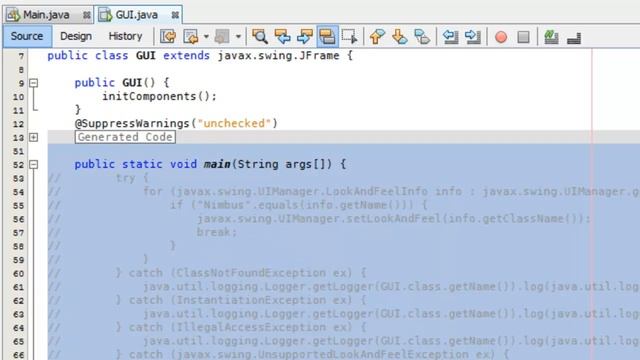640x360 pixels.
Task: Open the History view
Action: (125, 36)
